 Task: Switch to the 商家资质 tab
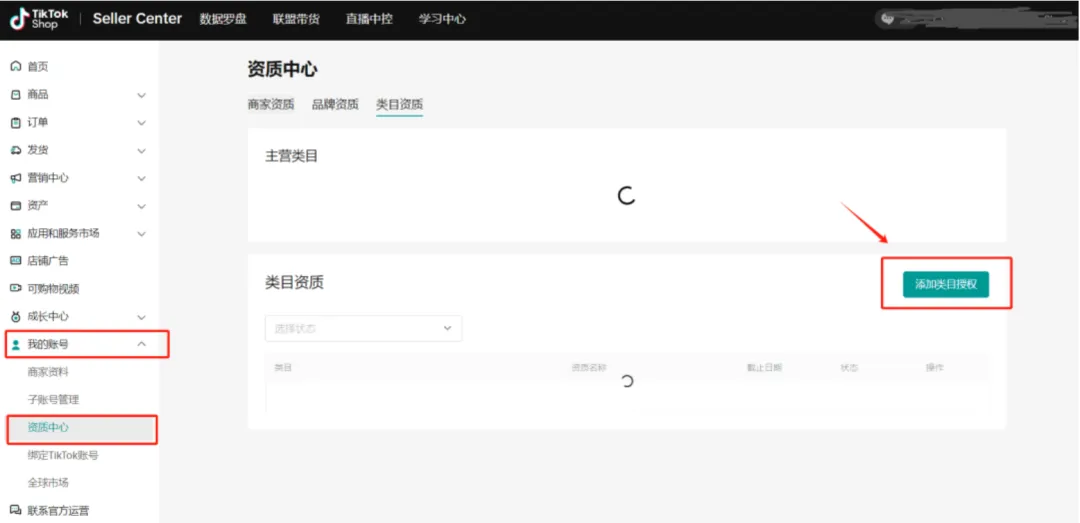point(270,104)
